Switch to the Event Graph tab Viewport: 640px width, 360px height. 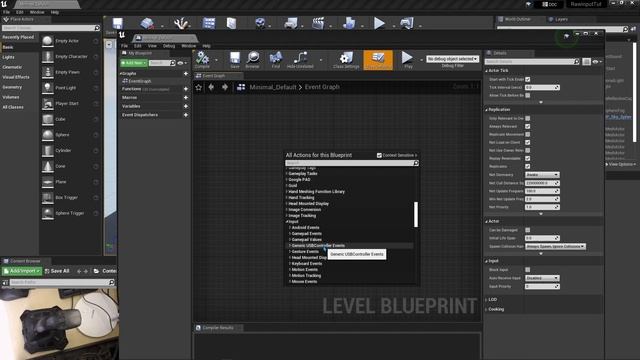point(218,76)
